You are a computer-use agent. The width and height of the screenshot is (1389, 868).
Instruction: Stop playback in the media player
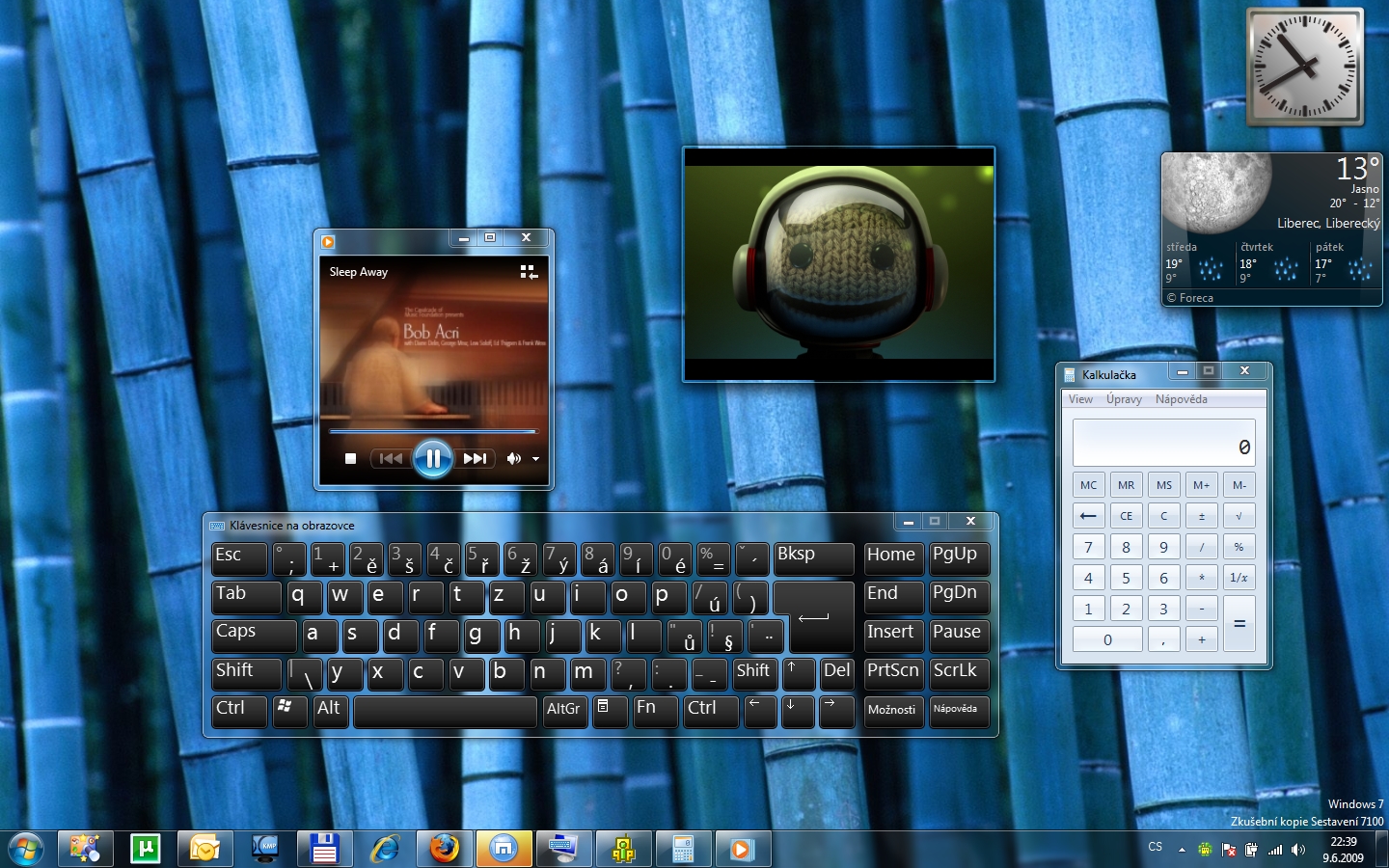[351, 459]
